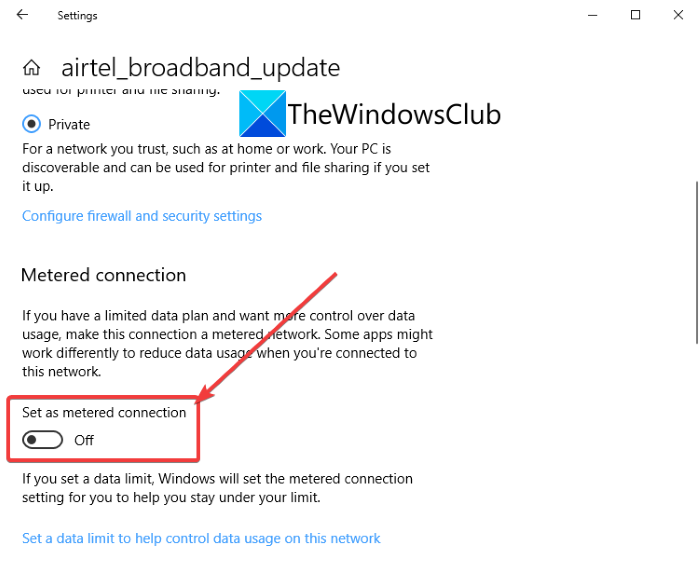Click the home icon beside network name

32,68
